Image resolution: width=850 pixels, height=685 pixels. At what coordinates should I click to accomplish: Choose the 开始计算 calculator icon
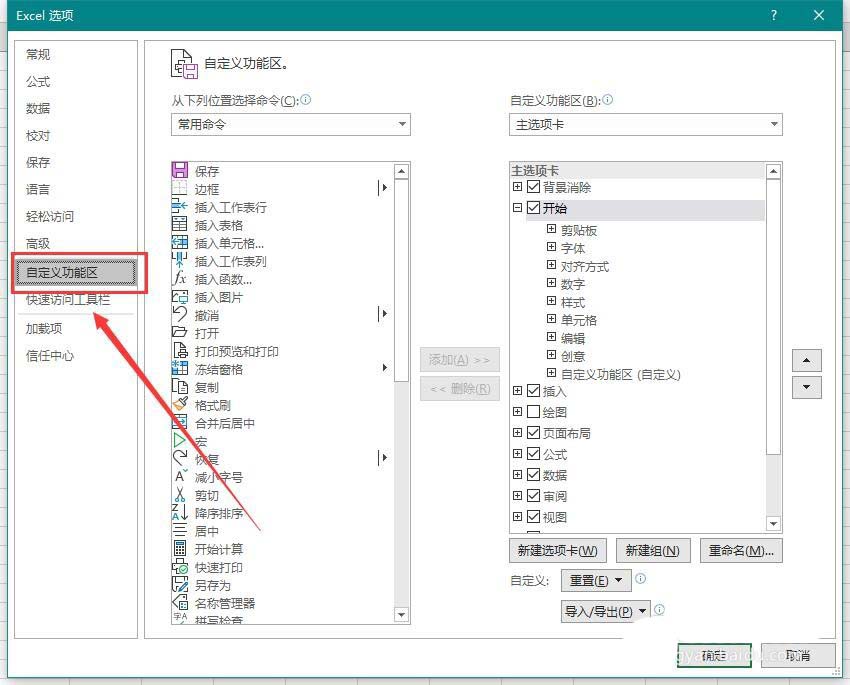click(179, 548)
